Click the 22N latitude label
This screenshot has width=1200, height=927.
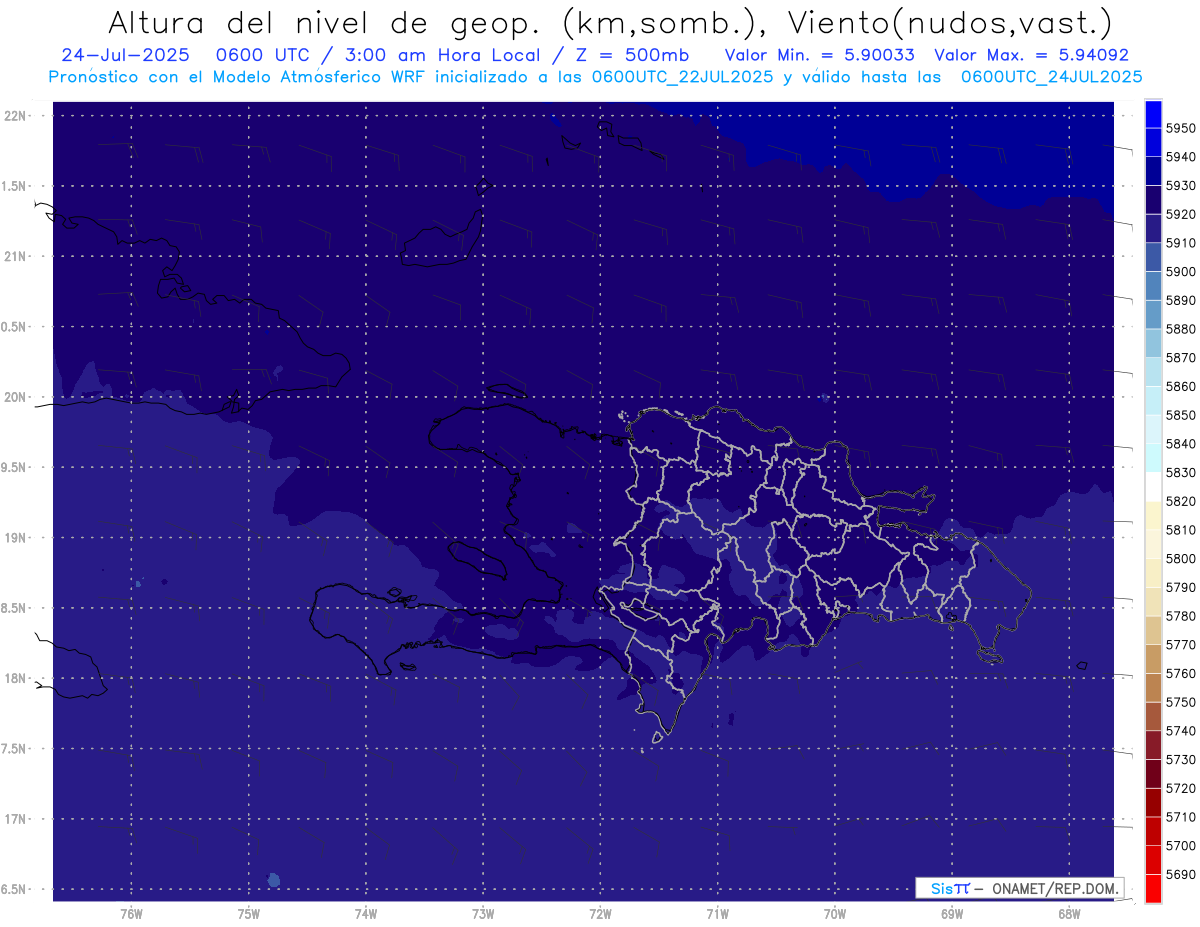(x=16, y=115)
